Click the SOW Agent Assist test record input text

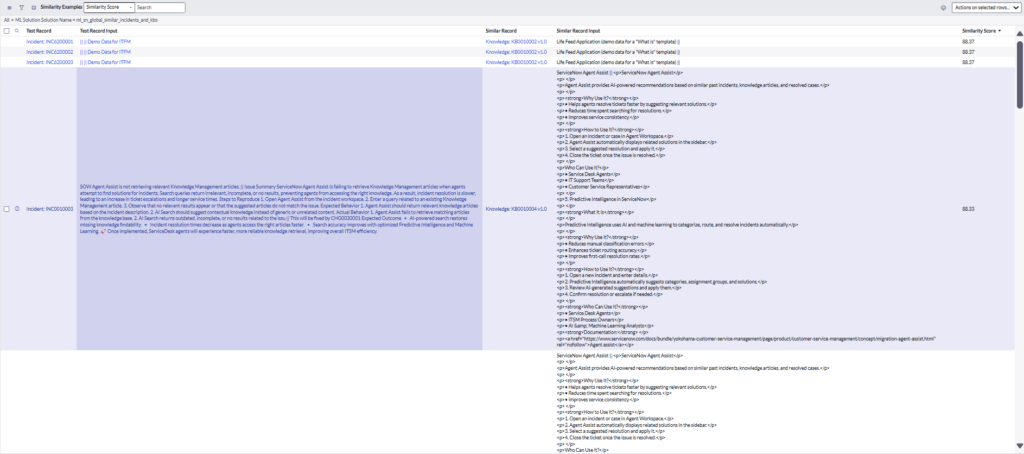pyautogui.click(x=279, y=209)
